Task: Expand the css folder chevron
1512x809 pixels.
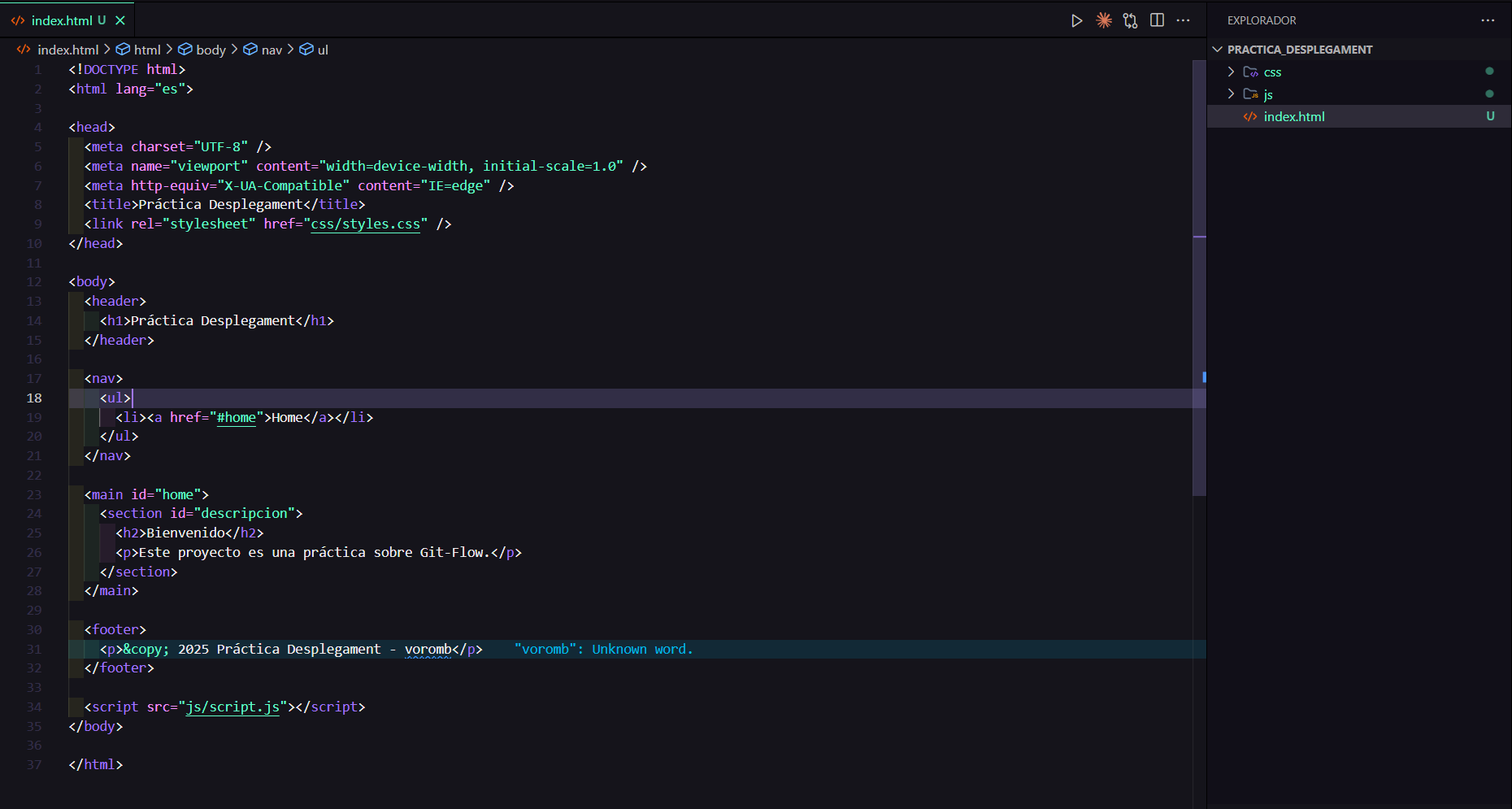Action: (1231, 72)
